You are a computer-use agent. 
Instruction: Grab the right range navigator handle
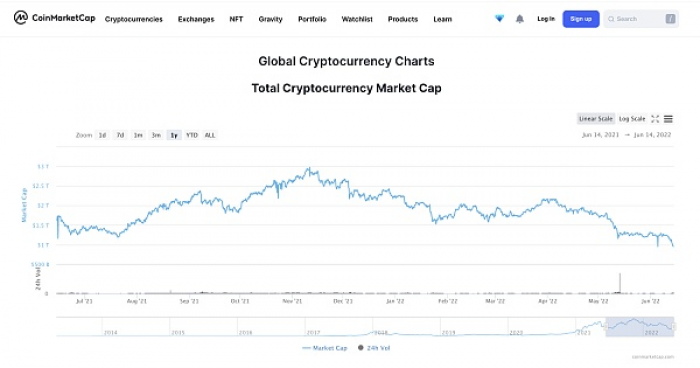[x=674, y=327]
